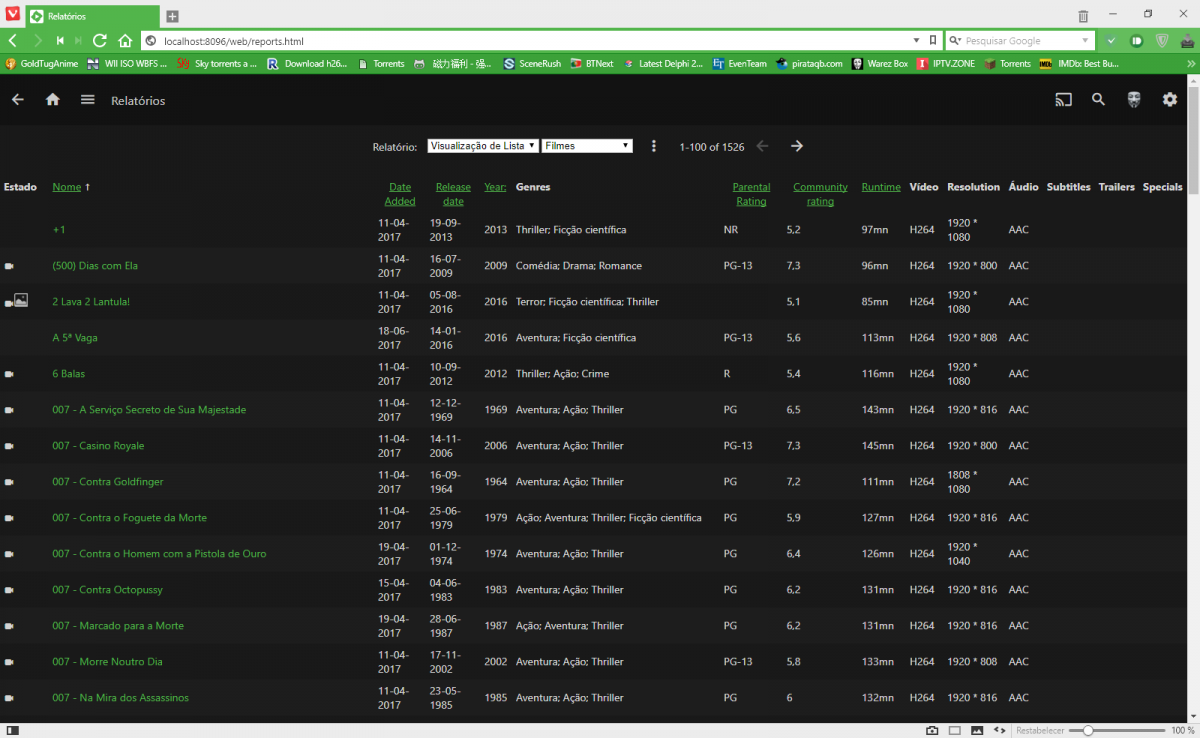This screenshot has height=738, width=1200.
Task: Open Warez Box bookmark
Action: (x=880, y=63)
